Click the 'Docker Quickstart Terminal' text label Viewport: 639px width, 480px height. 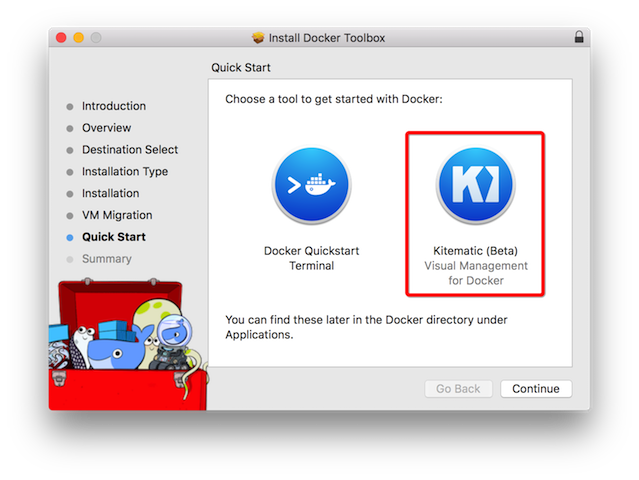click(x=312, y=258)
